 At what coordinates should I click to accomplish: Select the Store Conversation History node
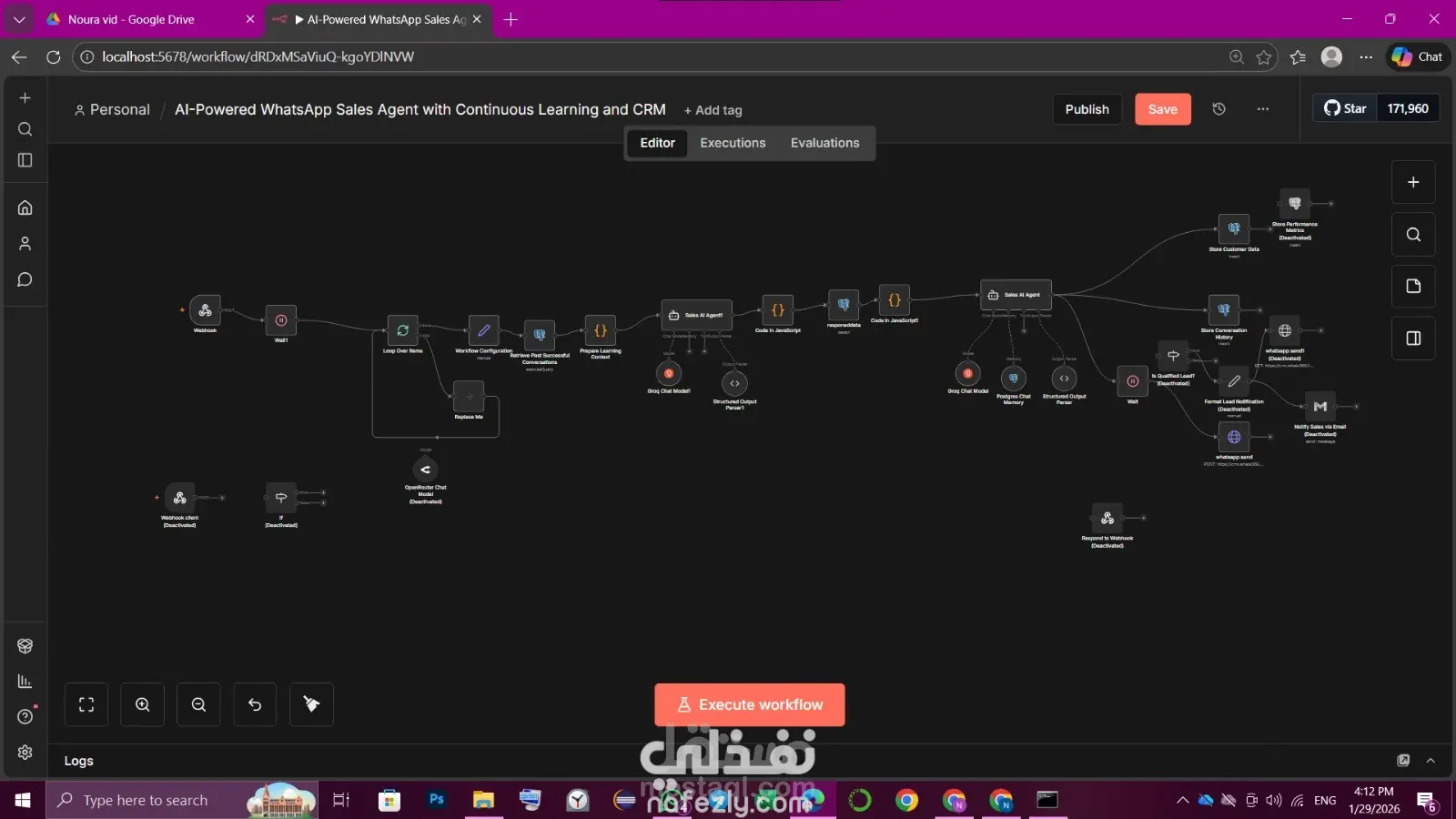pos(1224,310)
